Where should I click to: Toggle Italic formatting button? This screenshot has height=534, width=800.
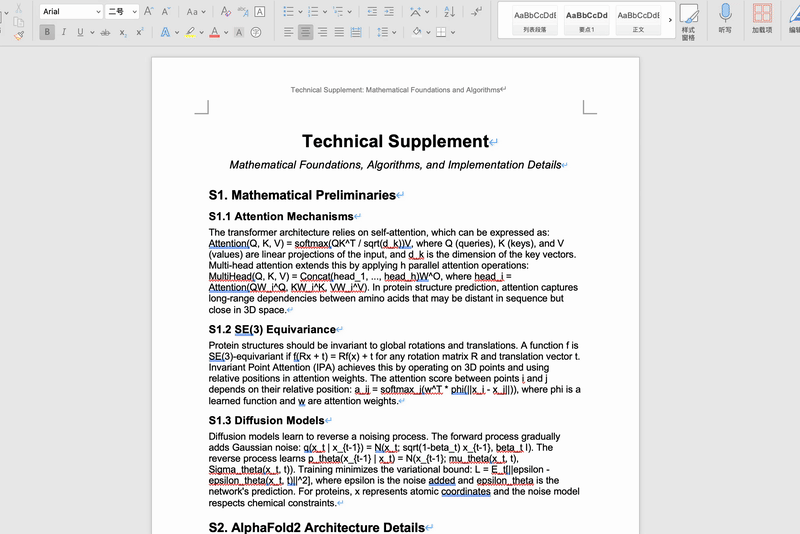64,32
